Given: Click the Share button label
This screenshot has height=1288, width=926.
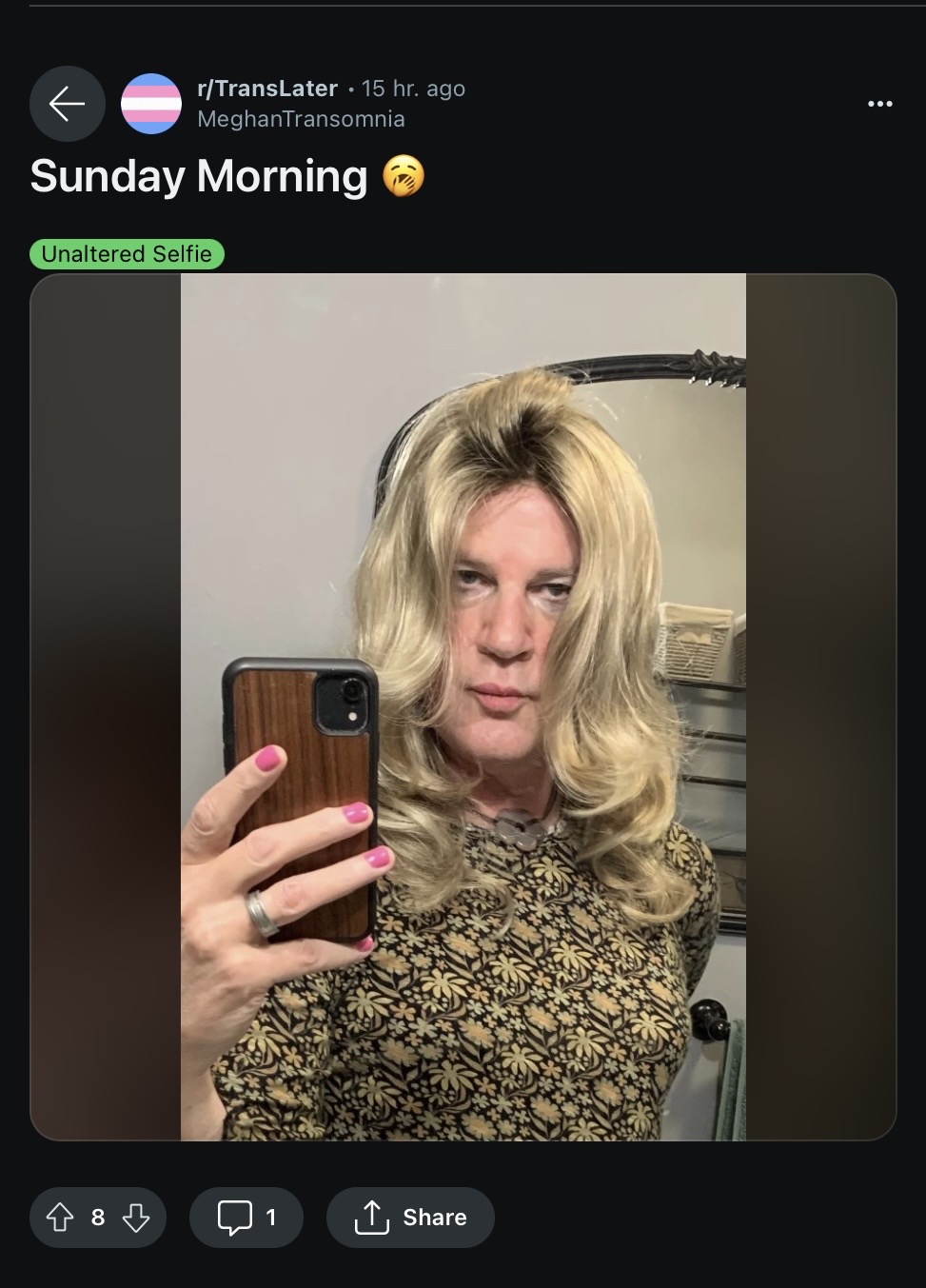Looking at the screenshot, I should point(435,1218).
